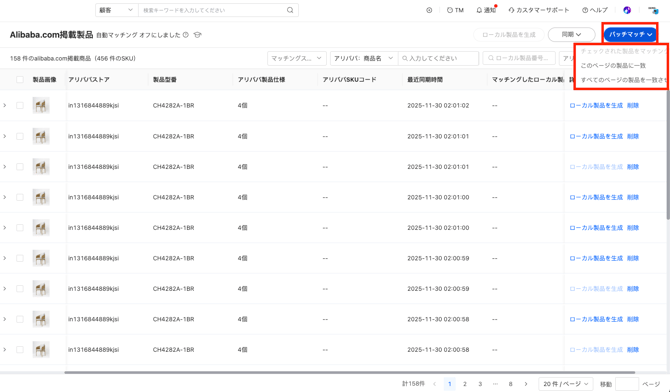The width and height of the screenshot is (670, 392).
Task: Click the 自動マッチング オフにしました status text
Action: [138, 35]
